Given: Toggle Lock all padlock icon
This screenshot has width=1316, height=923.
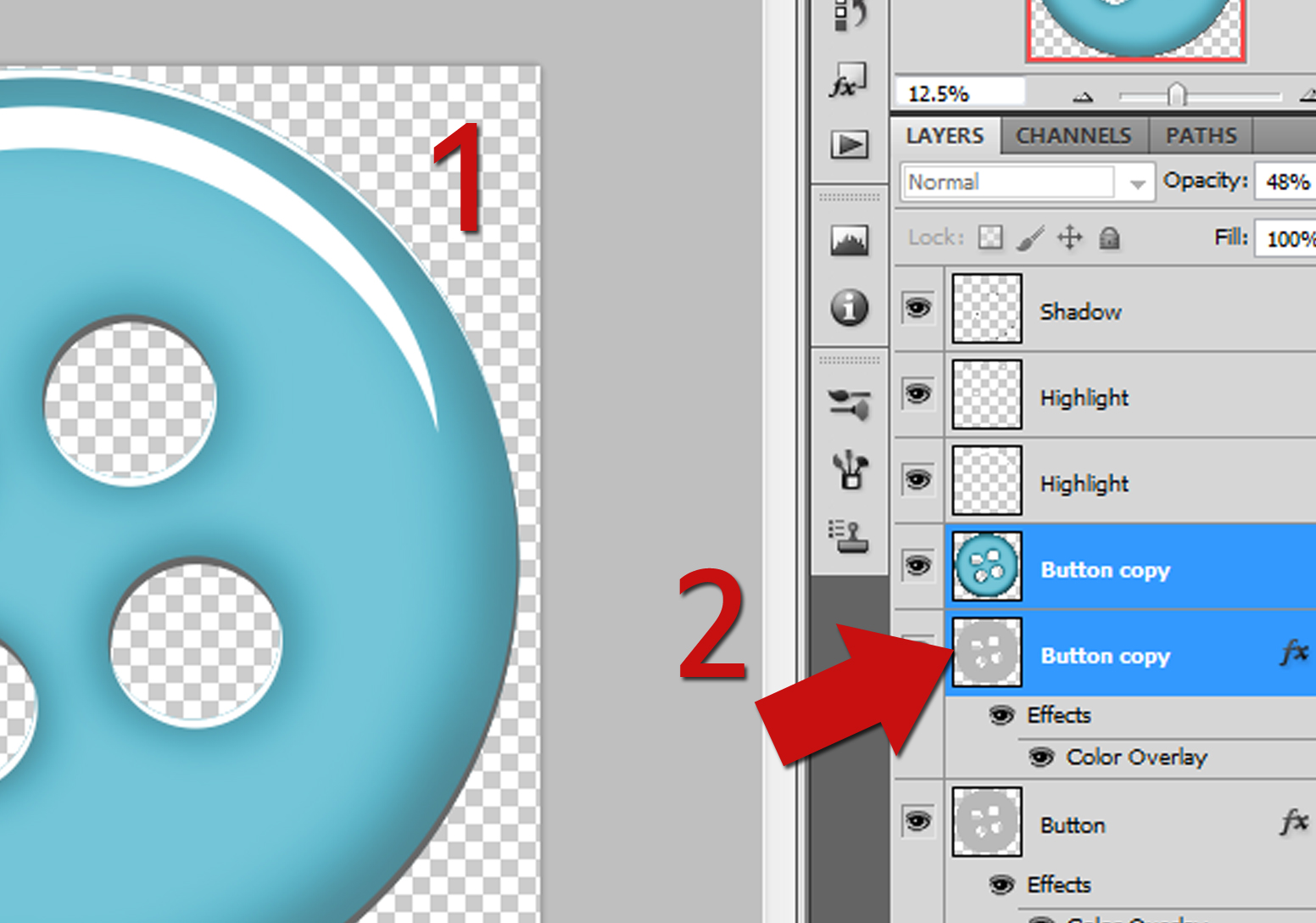Looking at the screenshot, I should [x=1109, y=238].
